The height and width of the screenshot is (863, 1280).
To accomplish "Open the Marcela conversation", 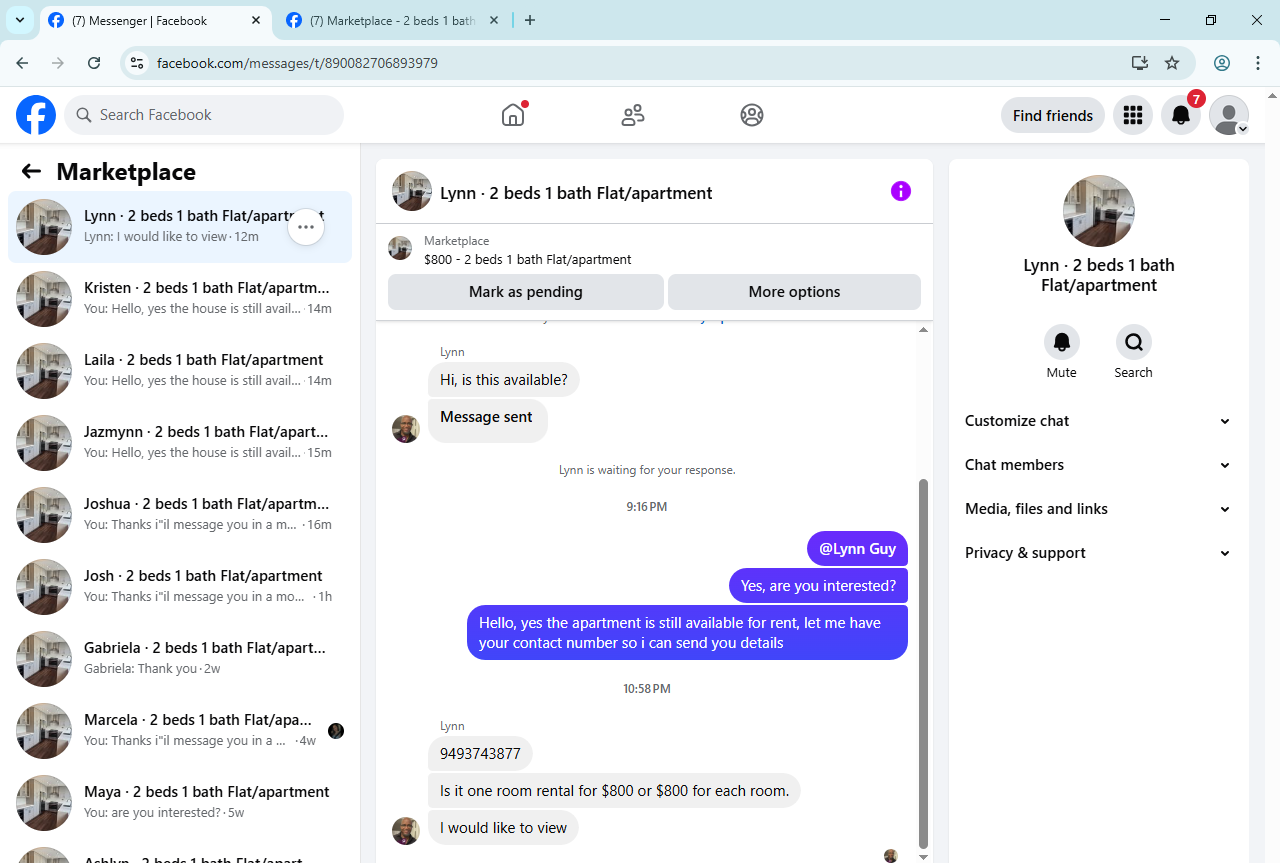I will click(180, 731).
